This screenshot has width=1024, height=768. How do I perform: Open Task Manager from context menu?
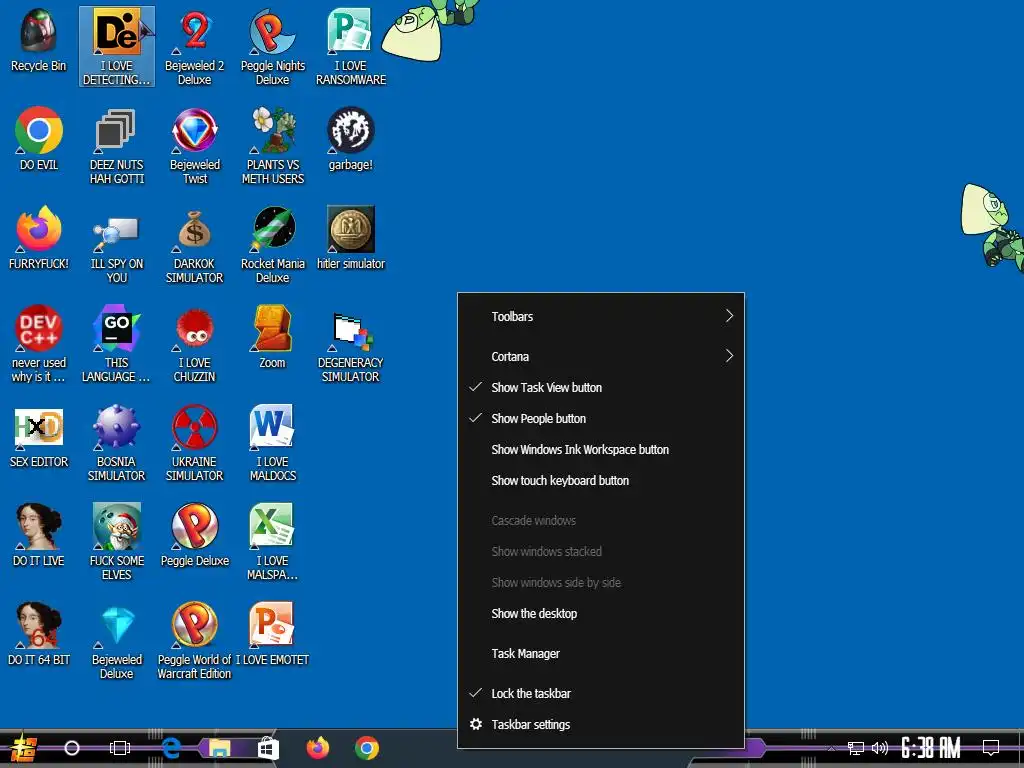coord(601,654)
